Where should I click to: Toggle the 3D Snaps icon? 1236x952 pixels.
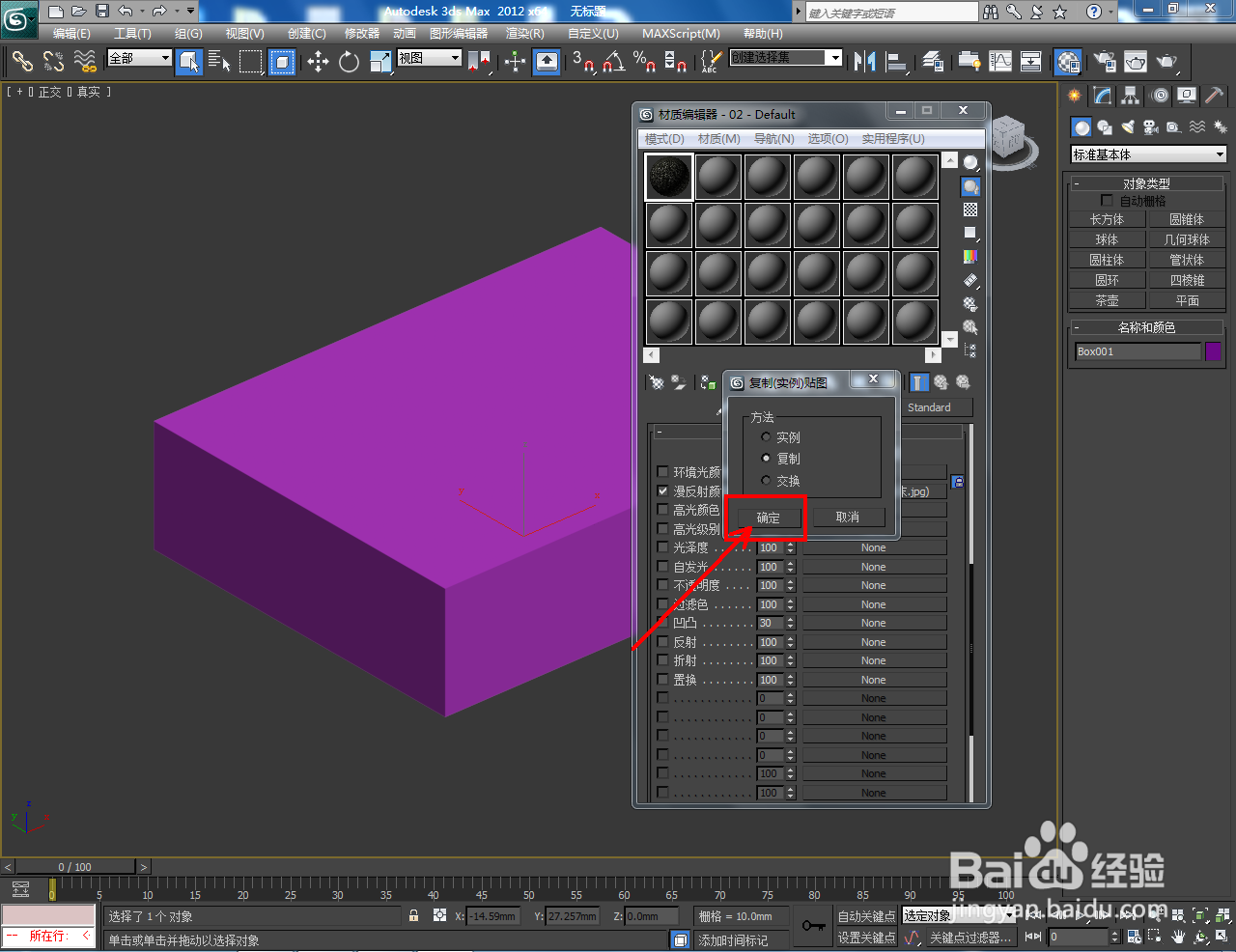point(582,62)
